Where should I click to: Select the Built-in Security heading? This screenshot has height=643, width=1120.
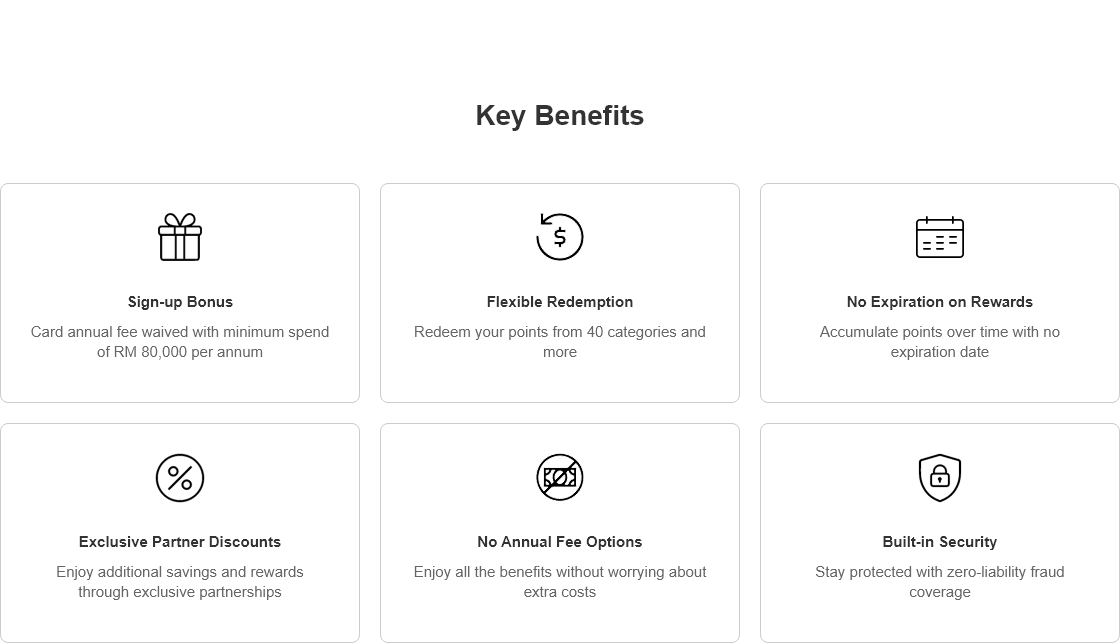940,542
